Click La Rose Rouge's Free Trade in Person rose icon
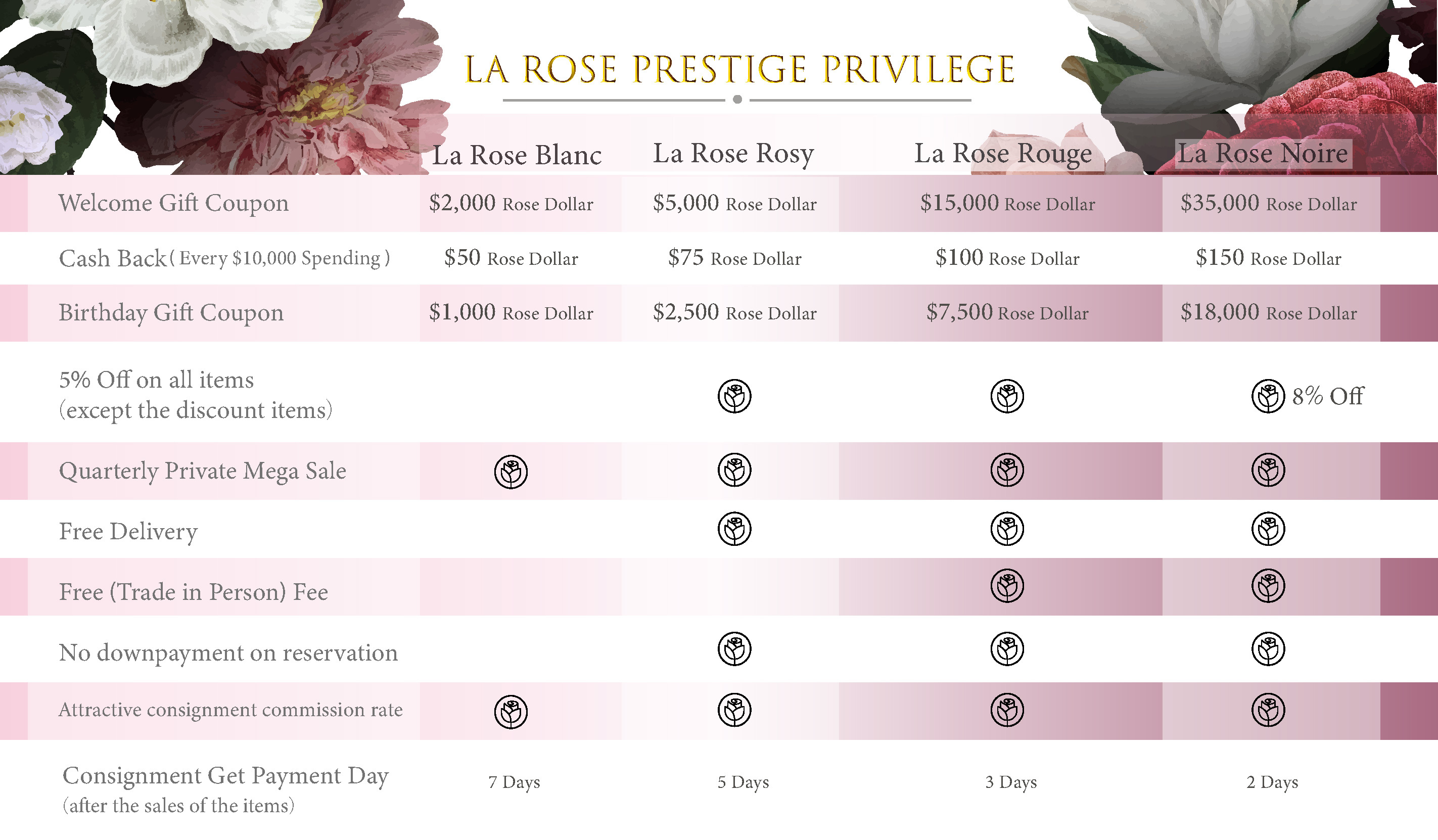1438x840 pixels. [x=1007, y=585]
